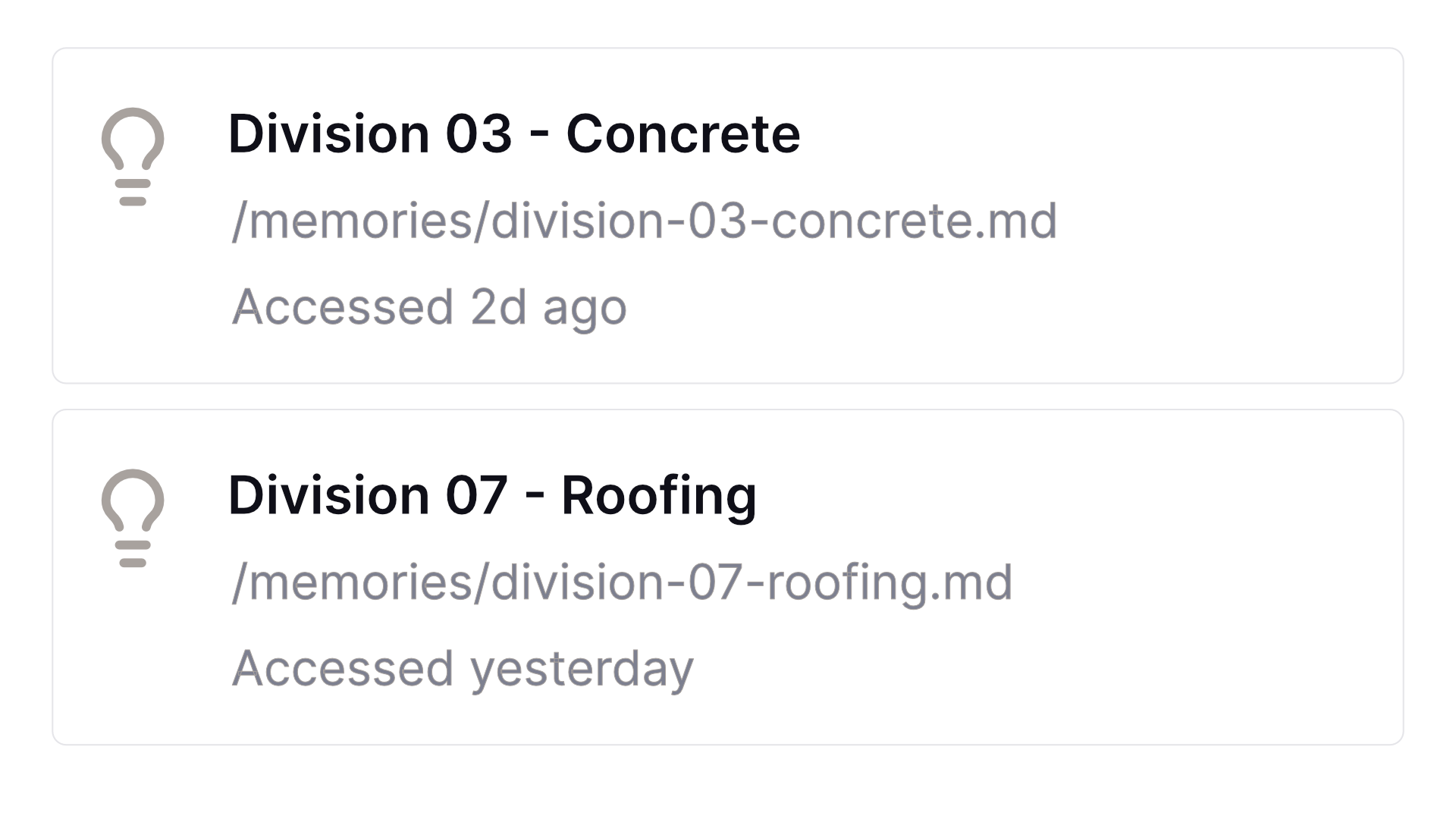Open the Division 07 - Roofing memory title
The image size is (1456, 819).
491,496
